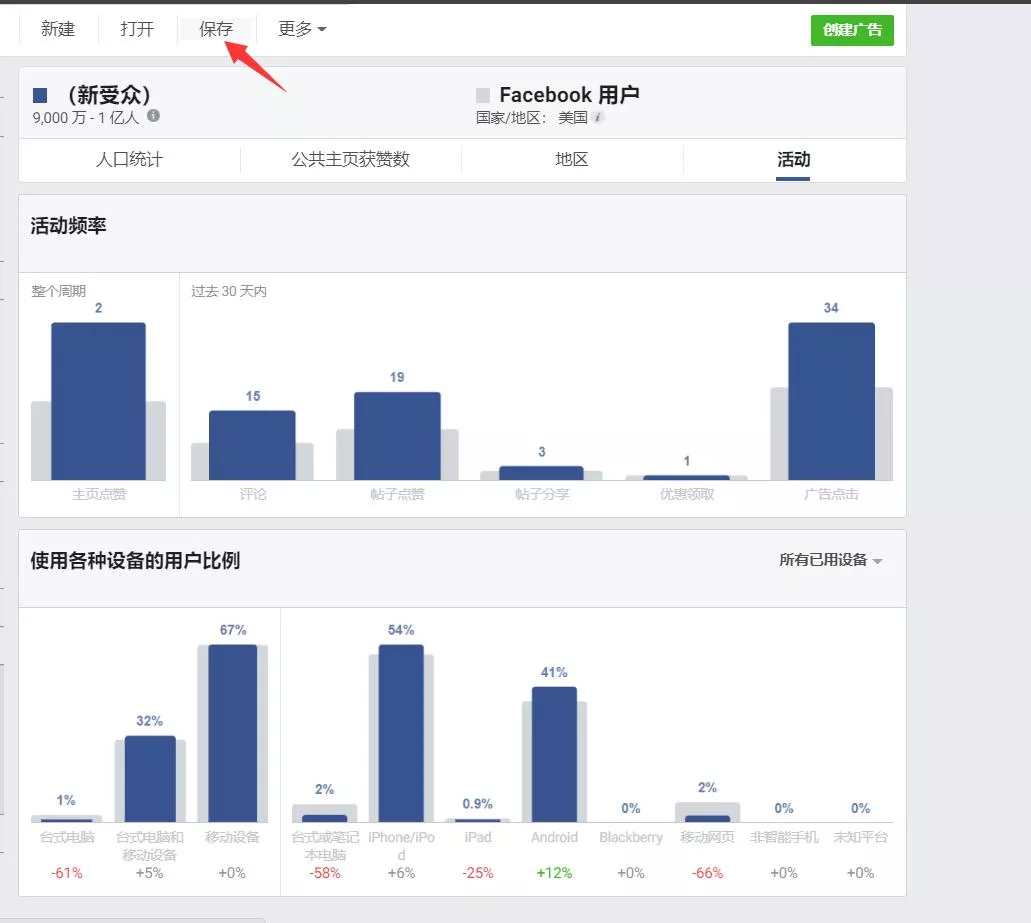The width and height of the screenshot is (1031, 923).
Task: Click the blue 新受众 color square
Action: click(40, 96)
